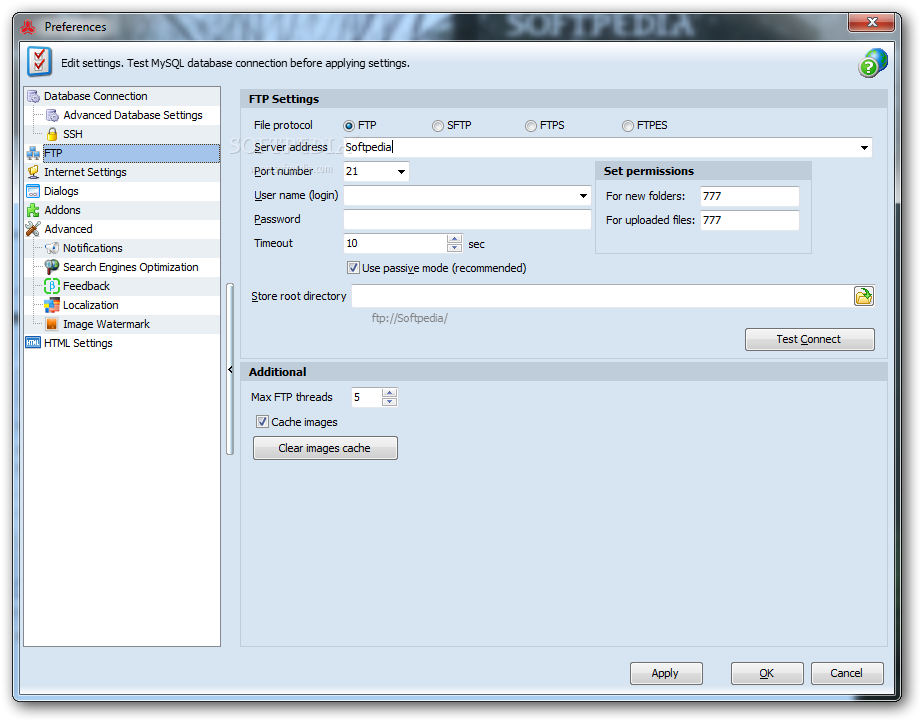The width and height of the screenshot is (922, 722).
Task: Open Search Engines Optimization page
Action: [131, 267]
